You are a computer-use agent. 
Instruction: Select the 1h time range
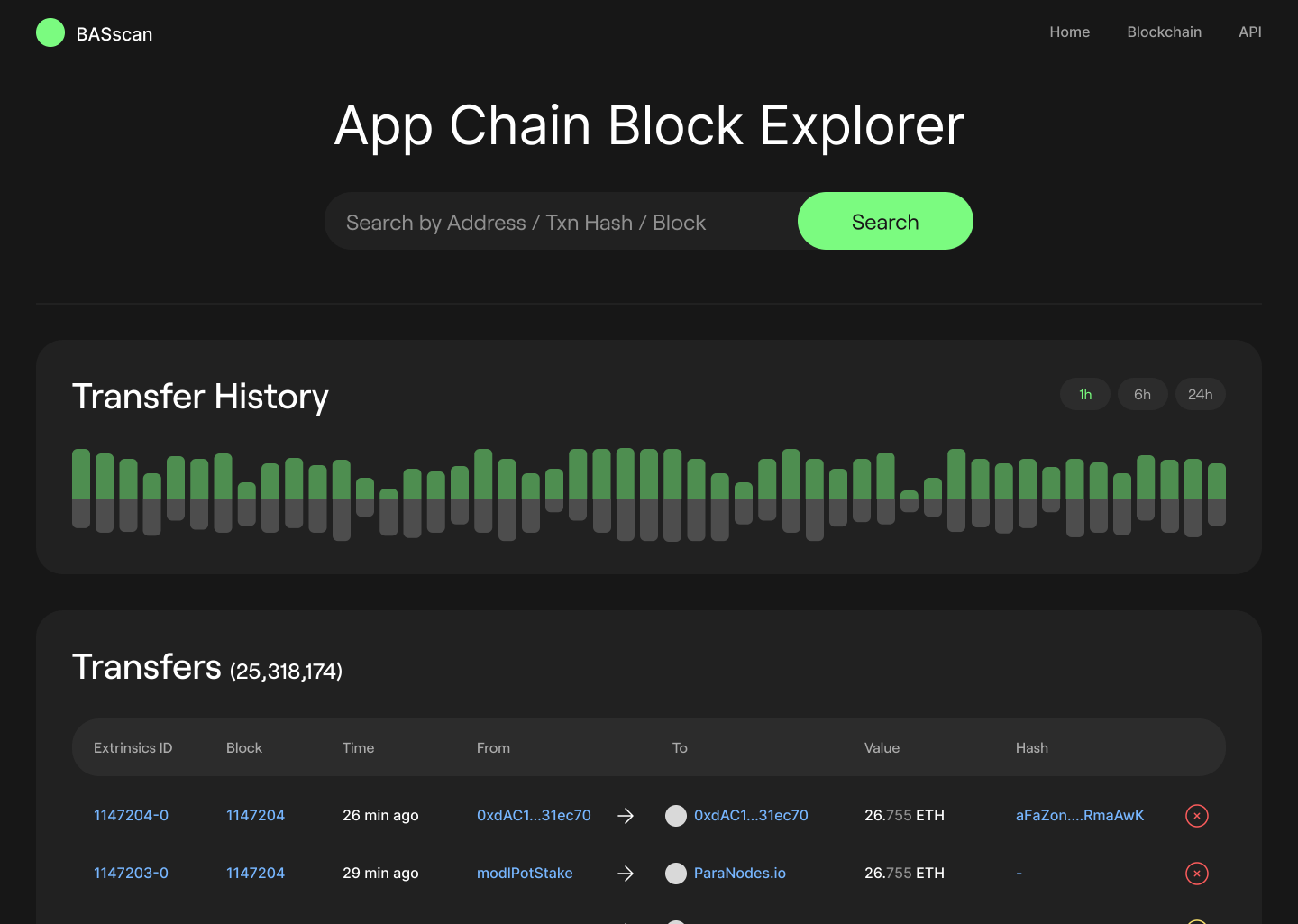click(x=1085, y=395)
